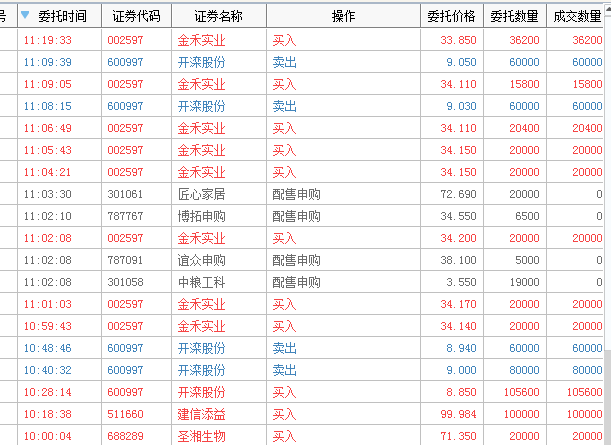Click price cell 38.100
This screenshot has height=445, width=611.
[x=458, y=260]
